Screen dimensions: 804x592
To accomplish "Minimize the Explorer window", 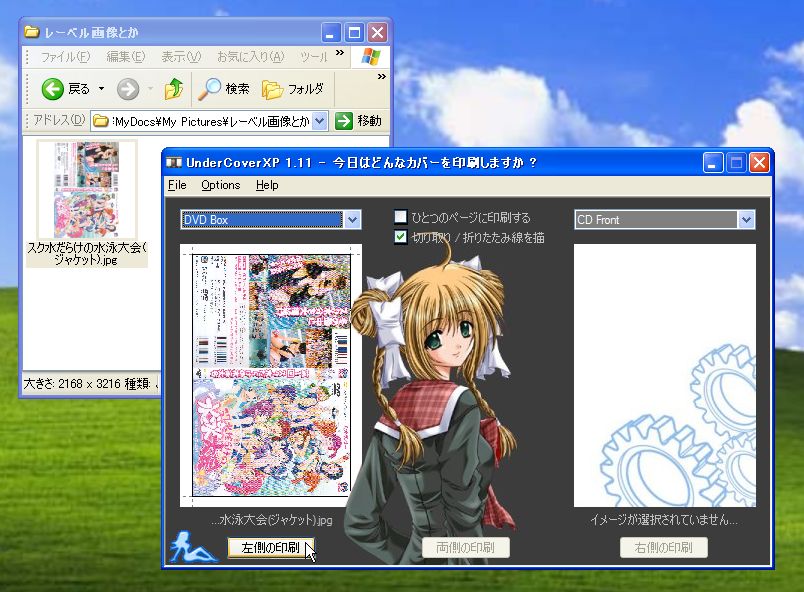I will pos(331,33).
